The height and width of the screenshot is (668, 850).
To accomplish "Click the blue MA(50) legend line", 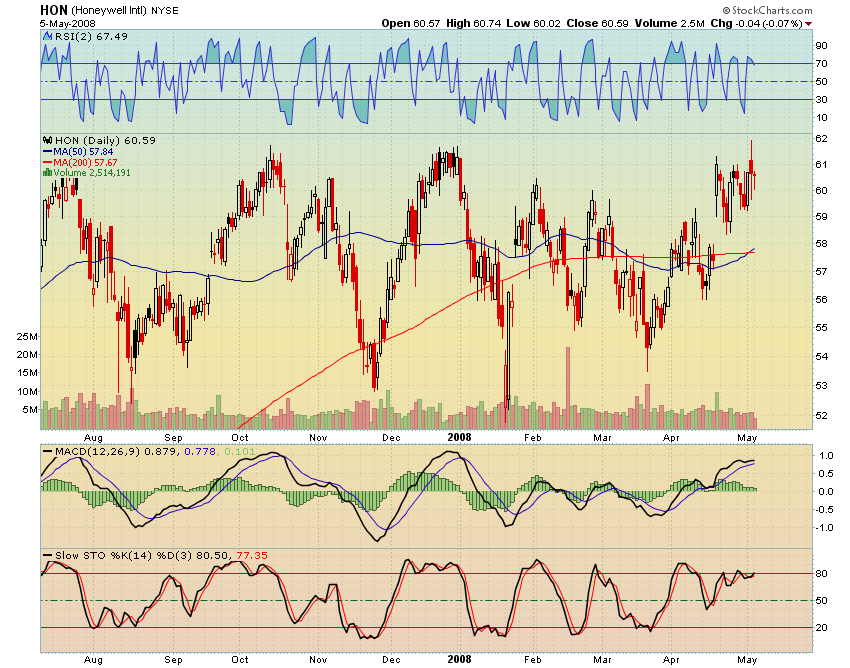I will coord(48,152).
